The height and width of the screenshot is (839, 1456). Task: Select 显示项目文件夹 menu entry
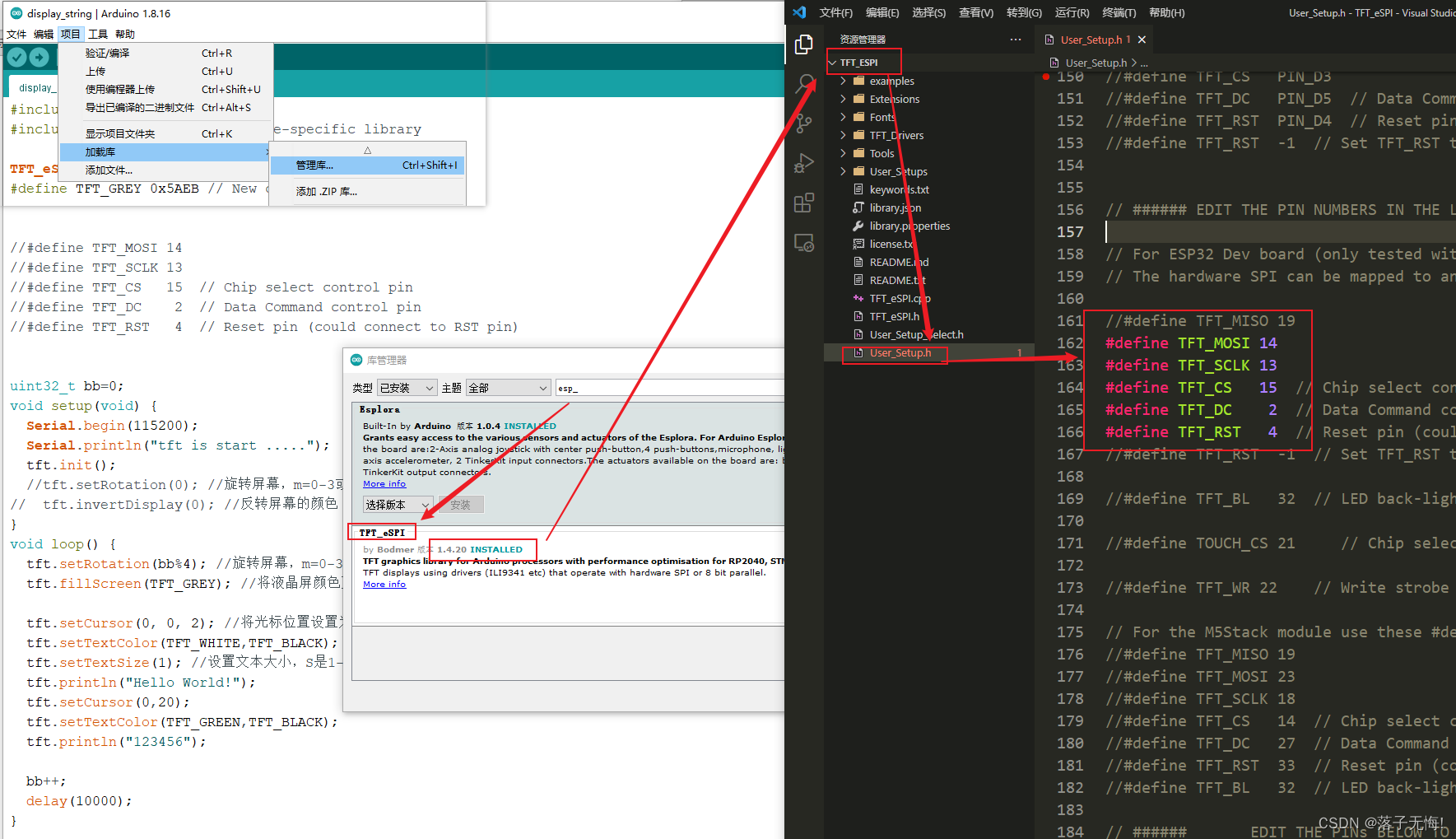click(x=166, y=133)
